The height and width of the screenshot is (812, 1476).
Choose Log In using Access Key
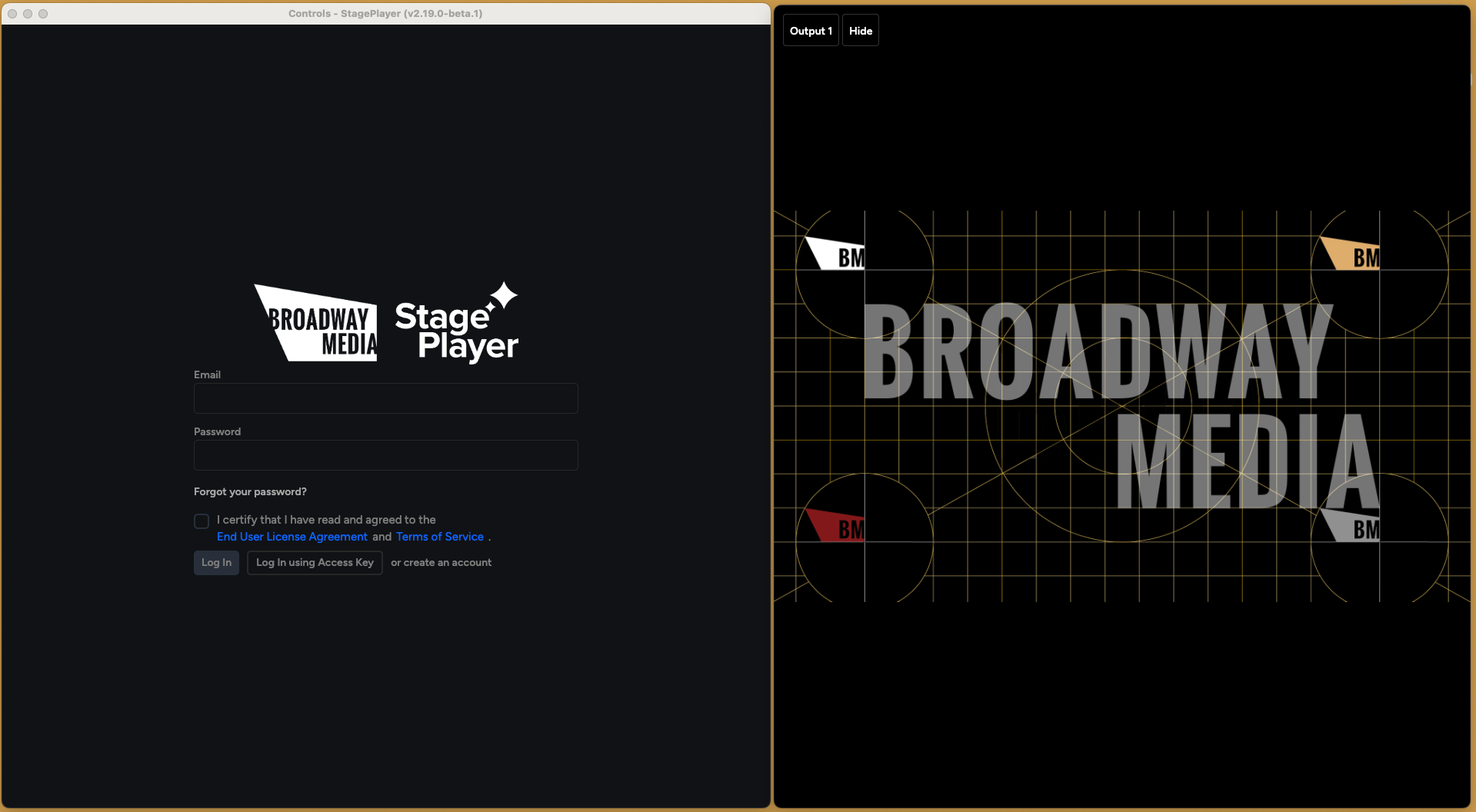315,563
